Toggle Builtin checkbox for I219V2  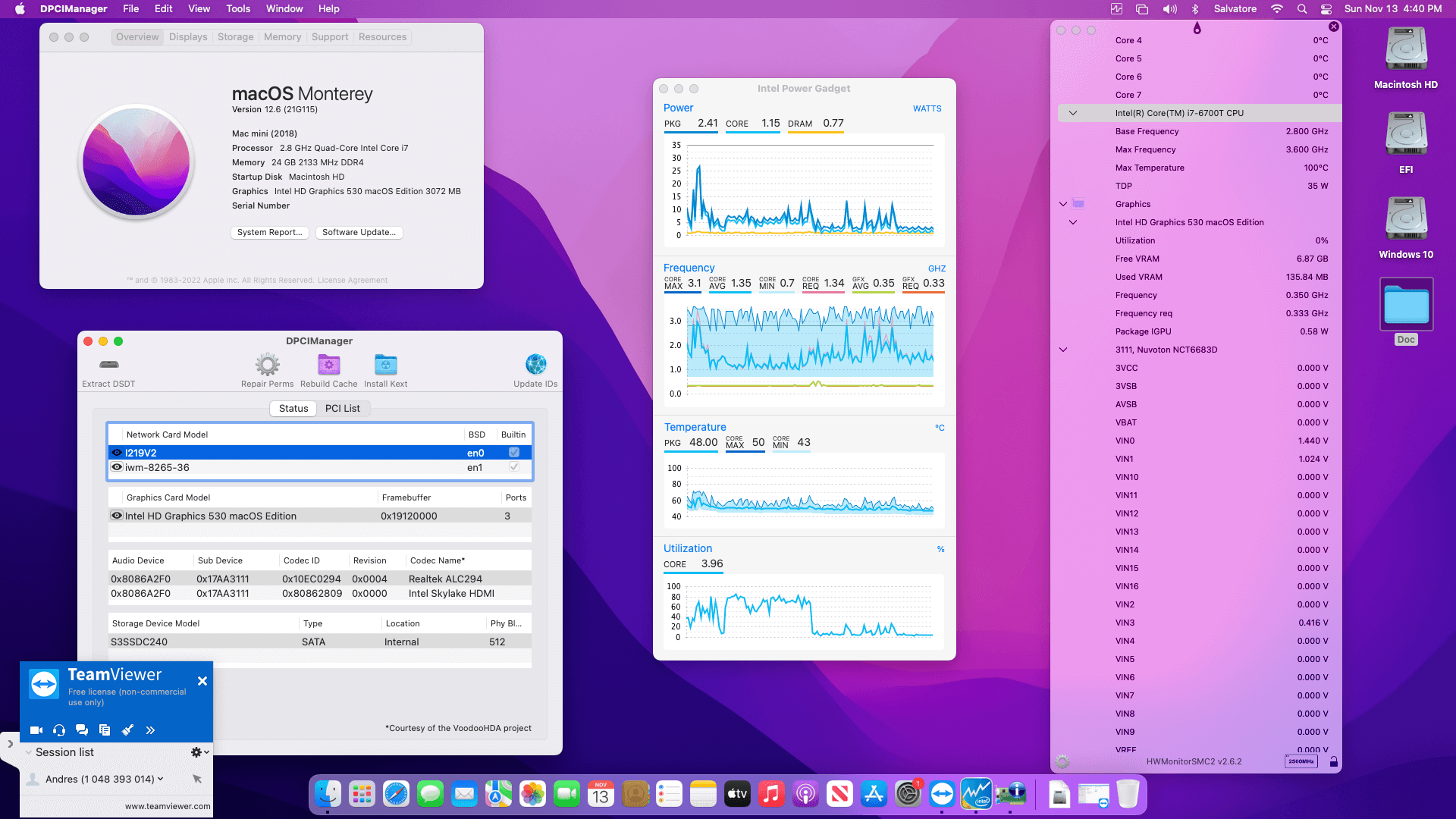tap(514, 453)
